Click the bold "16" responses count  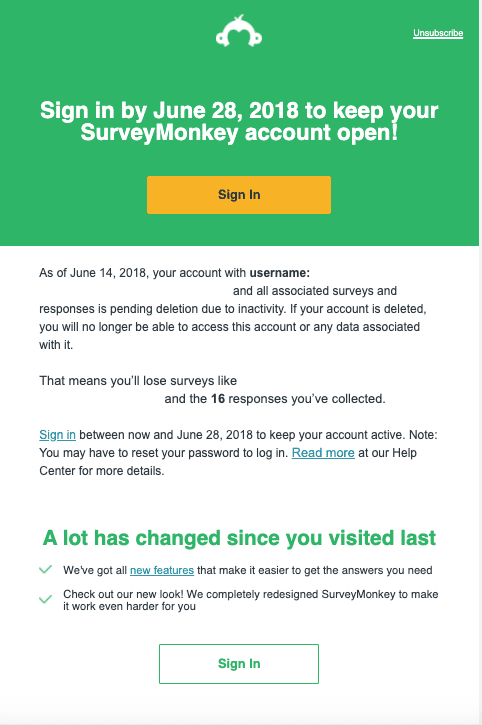point(218,399)
